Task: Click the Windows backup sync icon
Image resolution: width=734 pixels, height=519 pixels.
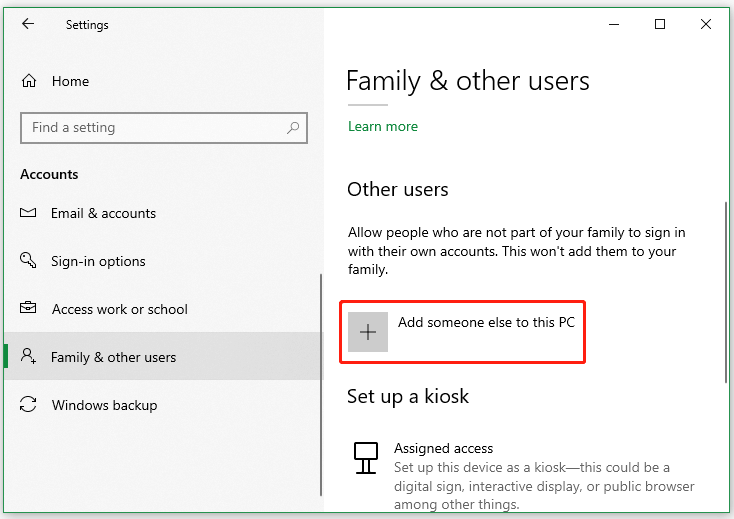Action: click(x=28, y=404)
